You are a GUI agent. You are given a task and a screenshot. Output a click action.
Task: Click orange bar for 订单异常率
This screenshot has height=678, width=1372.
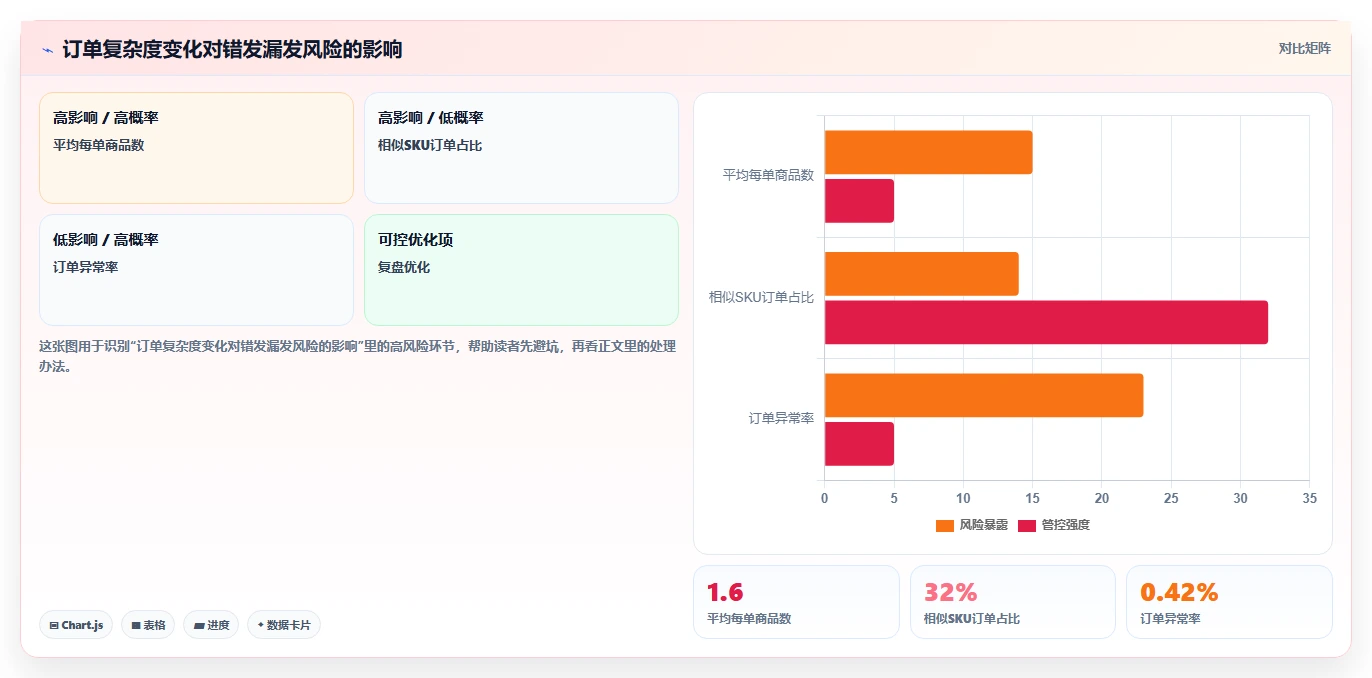(x=984, y=395)
